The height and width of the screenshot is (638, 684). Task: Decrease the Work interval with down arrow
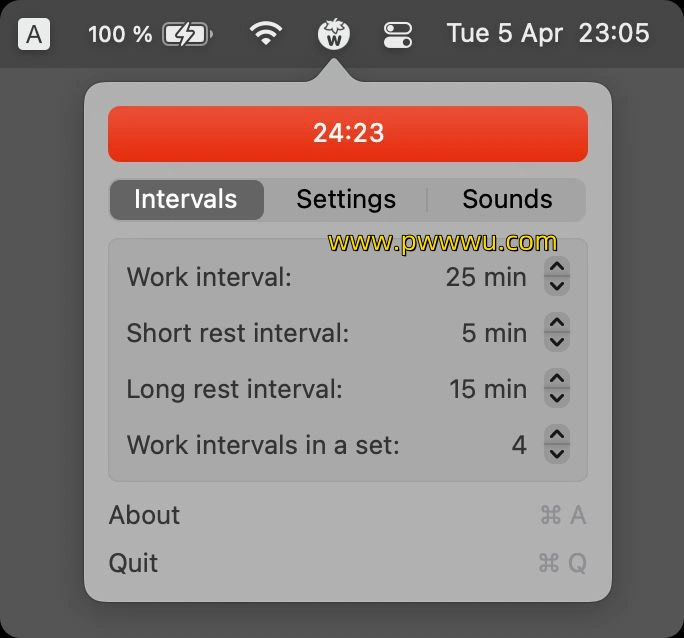click(x=557, y=286)
